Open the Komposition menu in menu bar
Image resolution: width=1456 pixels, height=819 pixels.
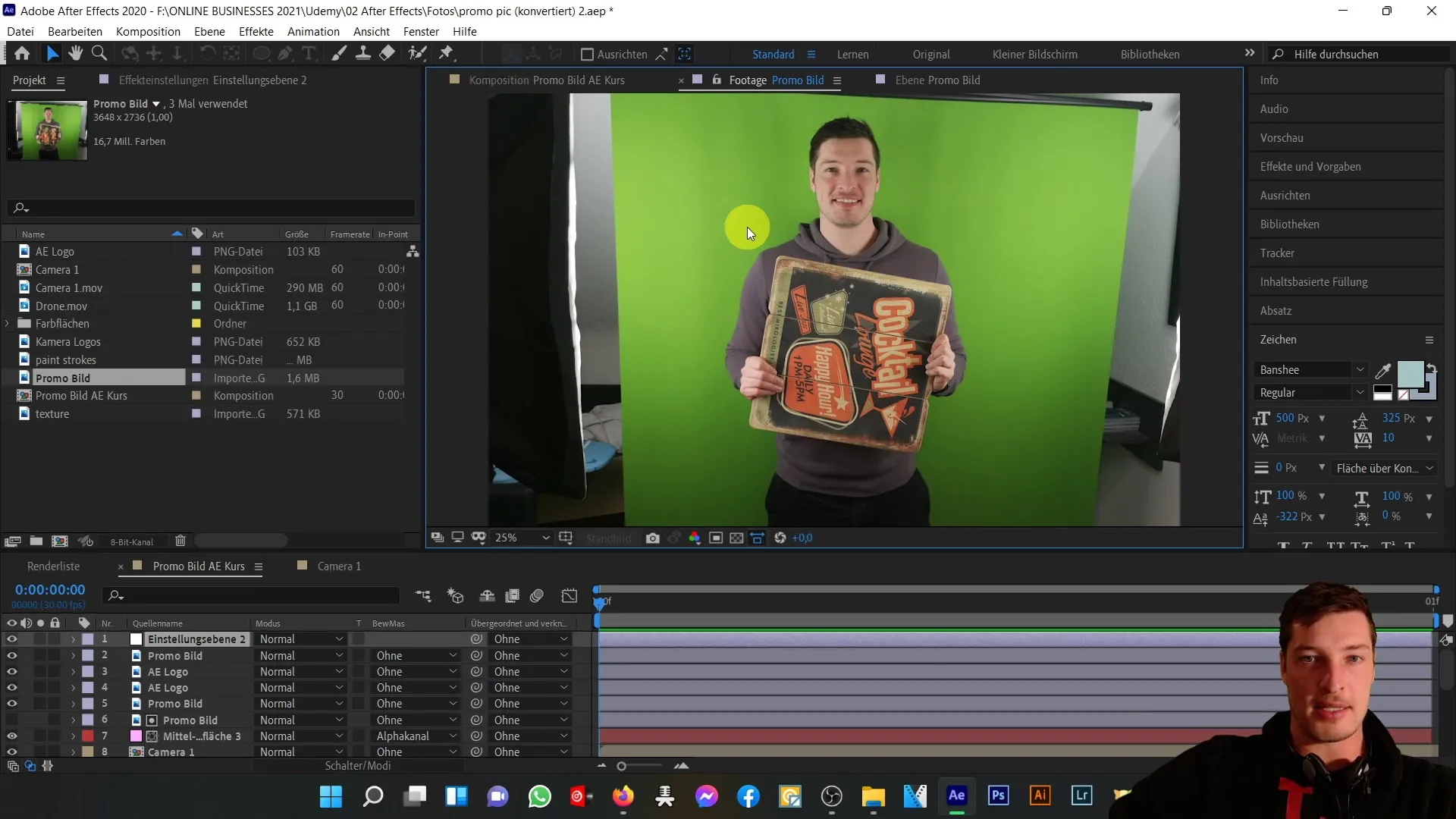pyautogui.click(x=147, y=31)
